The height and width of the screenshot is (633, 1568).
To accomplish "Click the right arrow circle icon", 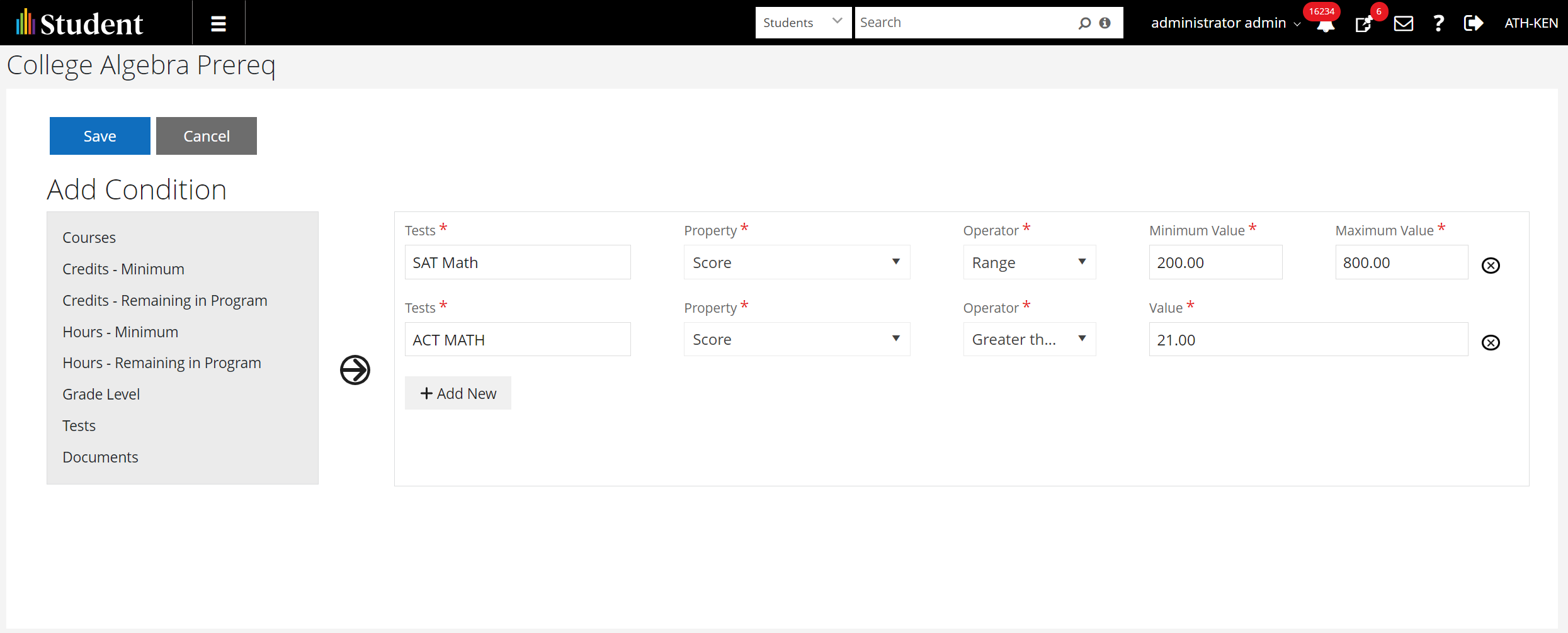I will coord(355,370).
